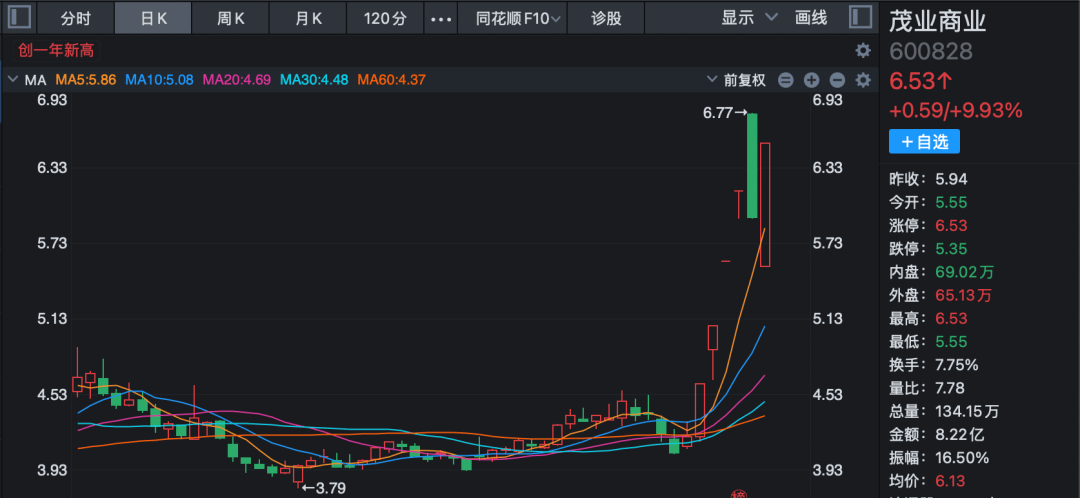Viewport: 1080px width, 498px height.
Task: Toggle the right sidebar panel icon
Action: pyautogui.click(x=859, y=18)
